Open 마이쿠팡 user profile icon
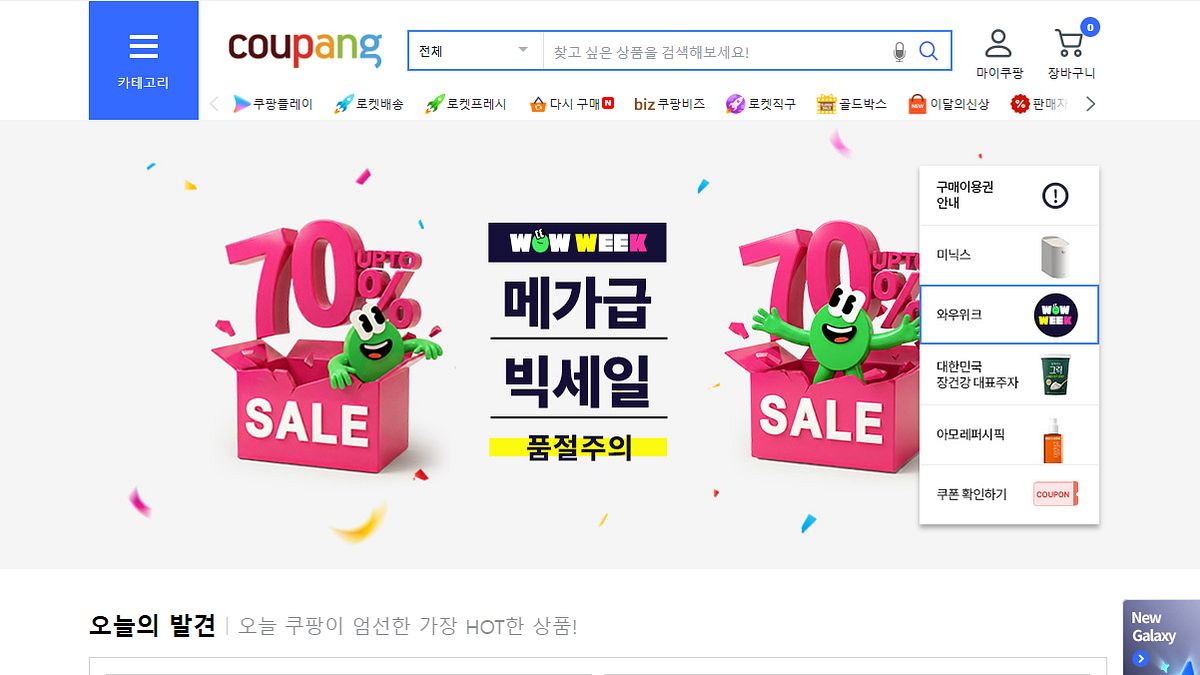Image resolution: width=1200 pixels, height=675 pixels. coord(999,55)
